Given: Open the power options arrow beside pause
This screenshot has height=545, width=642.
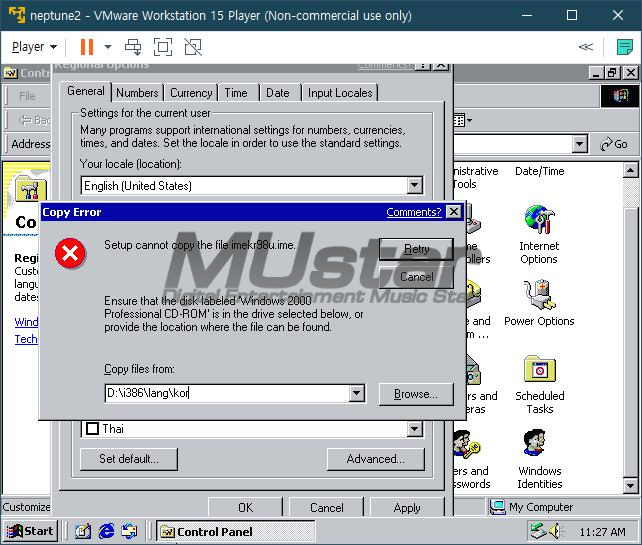Looking at the screenshot, I should point(108,47).
